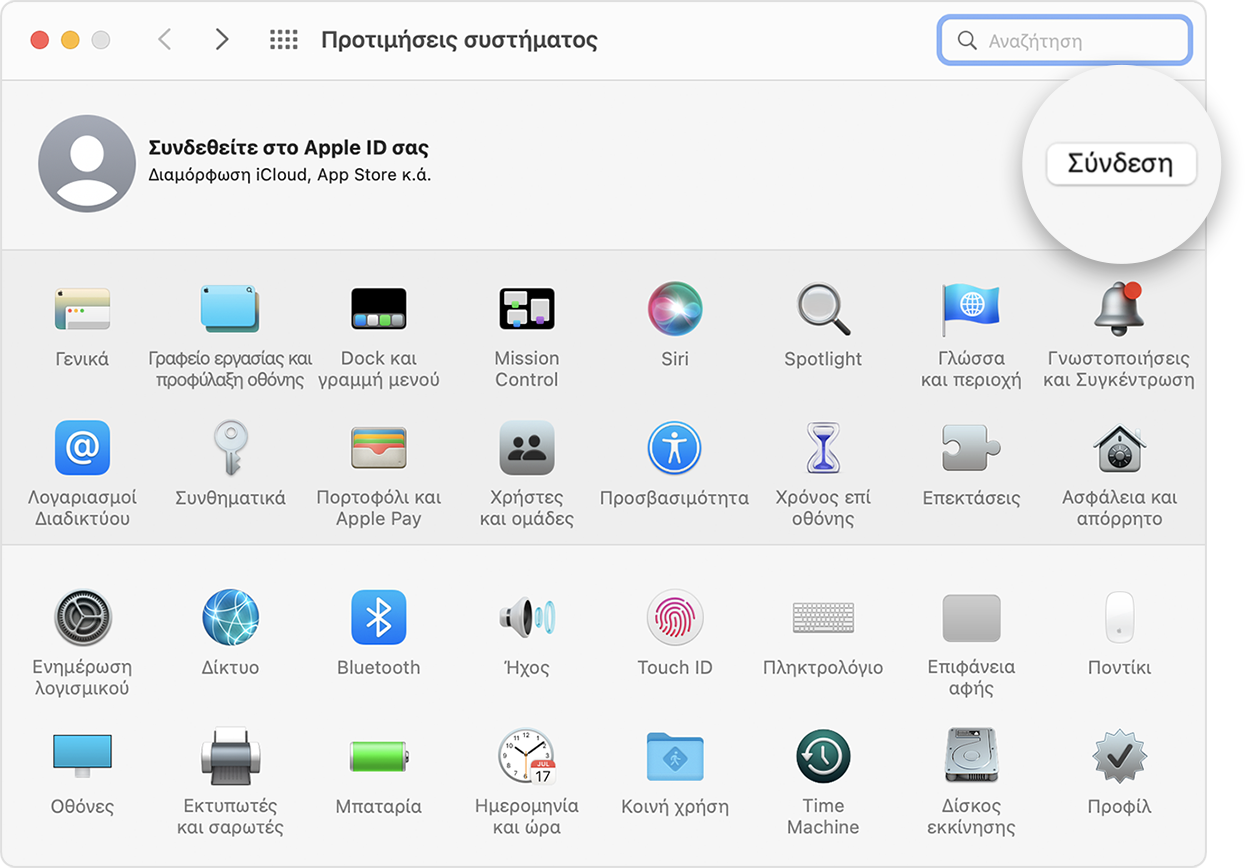Open the Bluetooth preferences pane

(379, 617)
